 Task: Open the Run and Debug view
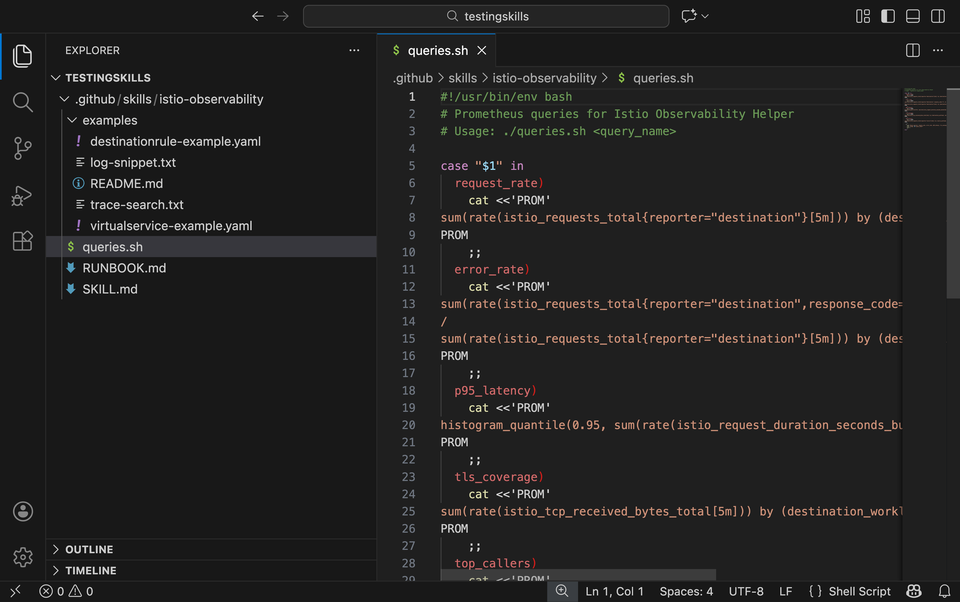tap(22, 195)
